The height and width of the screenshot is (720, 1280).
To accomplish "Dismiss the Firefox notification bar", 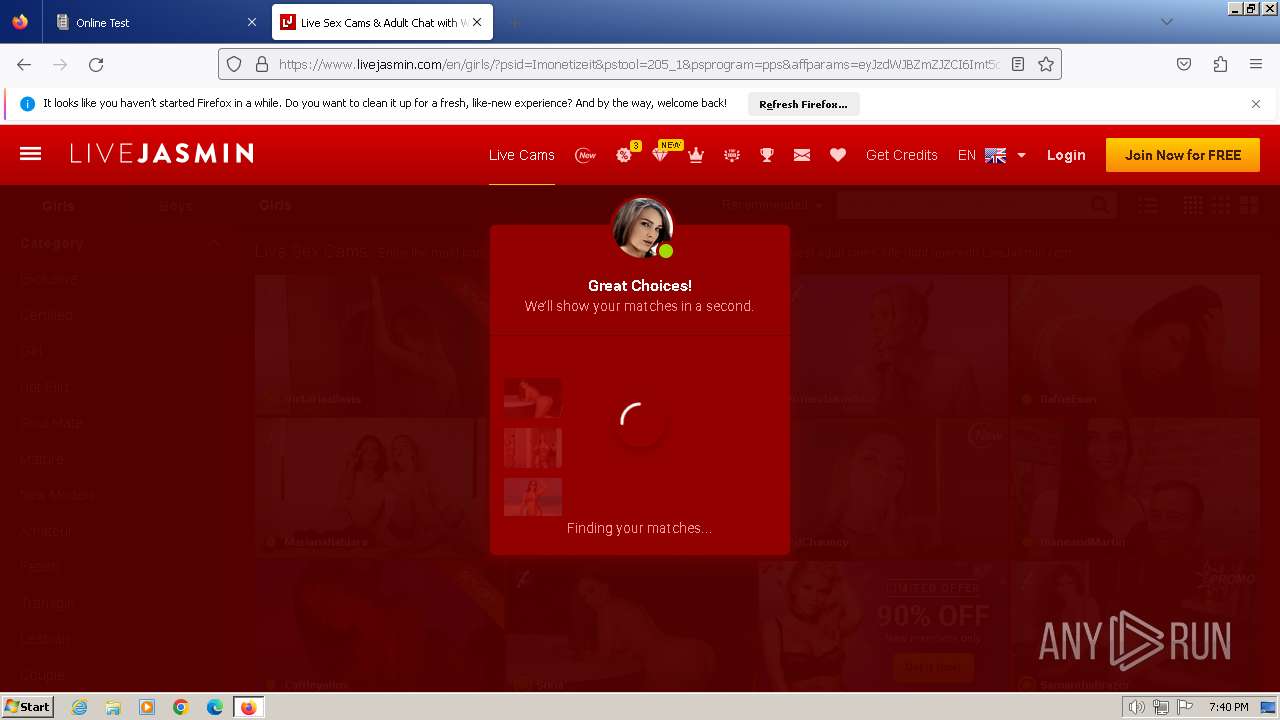I will (x=1256, y=104).
